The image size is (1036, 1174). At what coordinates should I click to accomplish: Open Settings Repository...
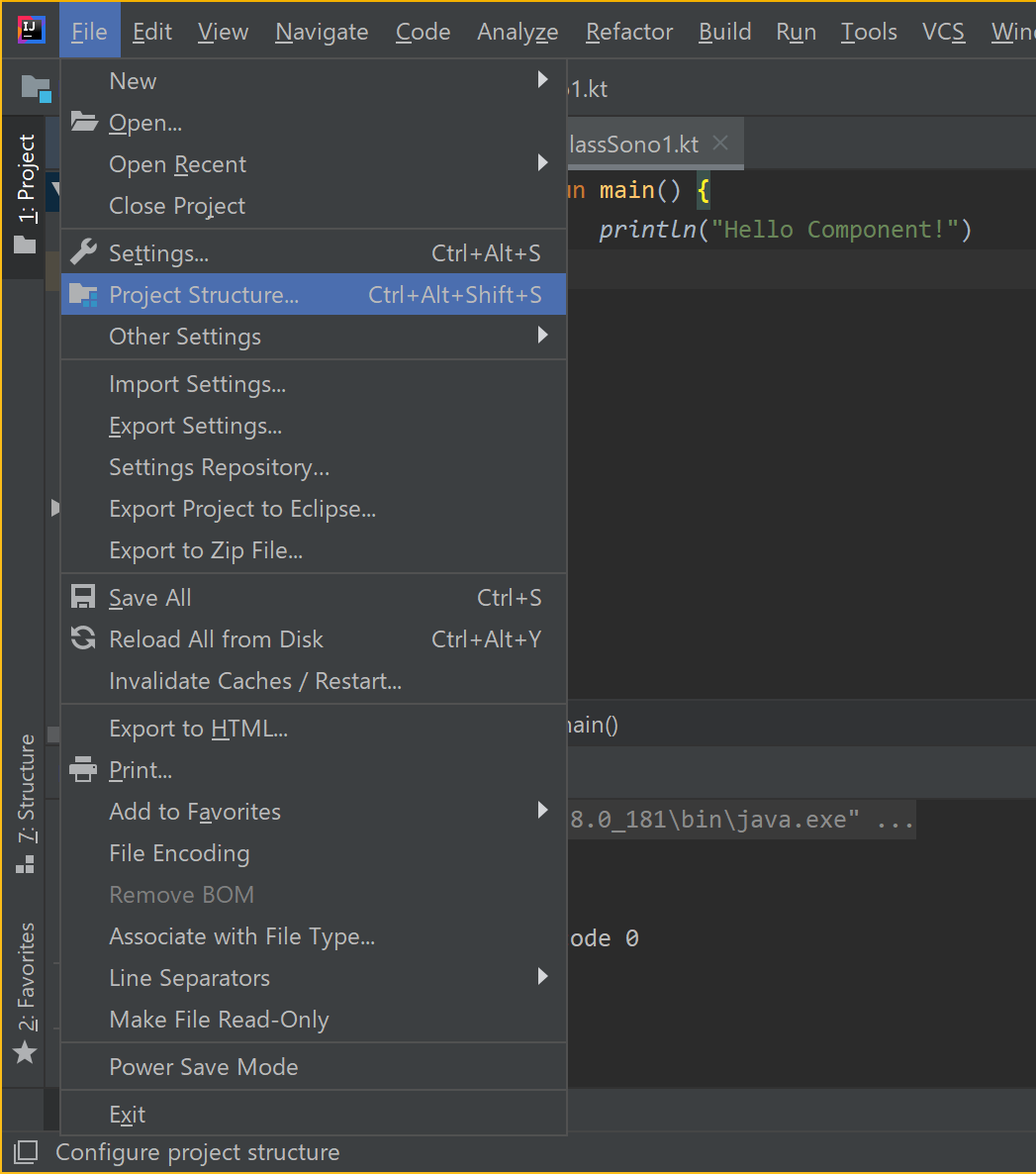tap(314, 466)
